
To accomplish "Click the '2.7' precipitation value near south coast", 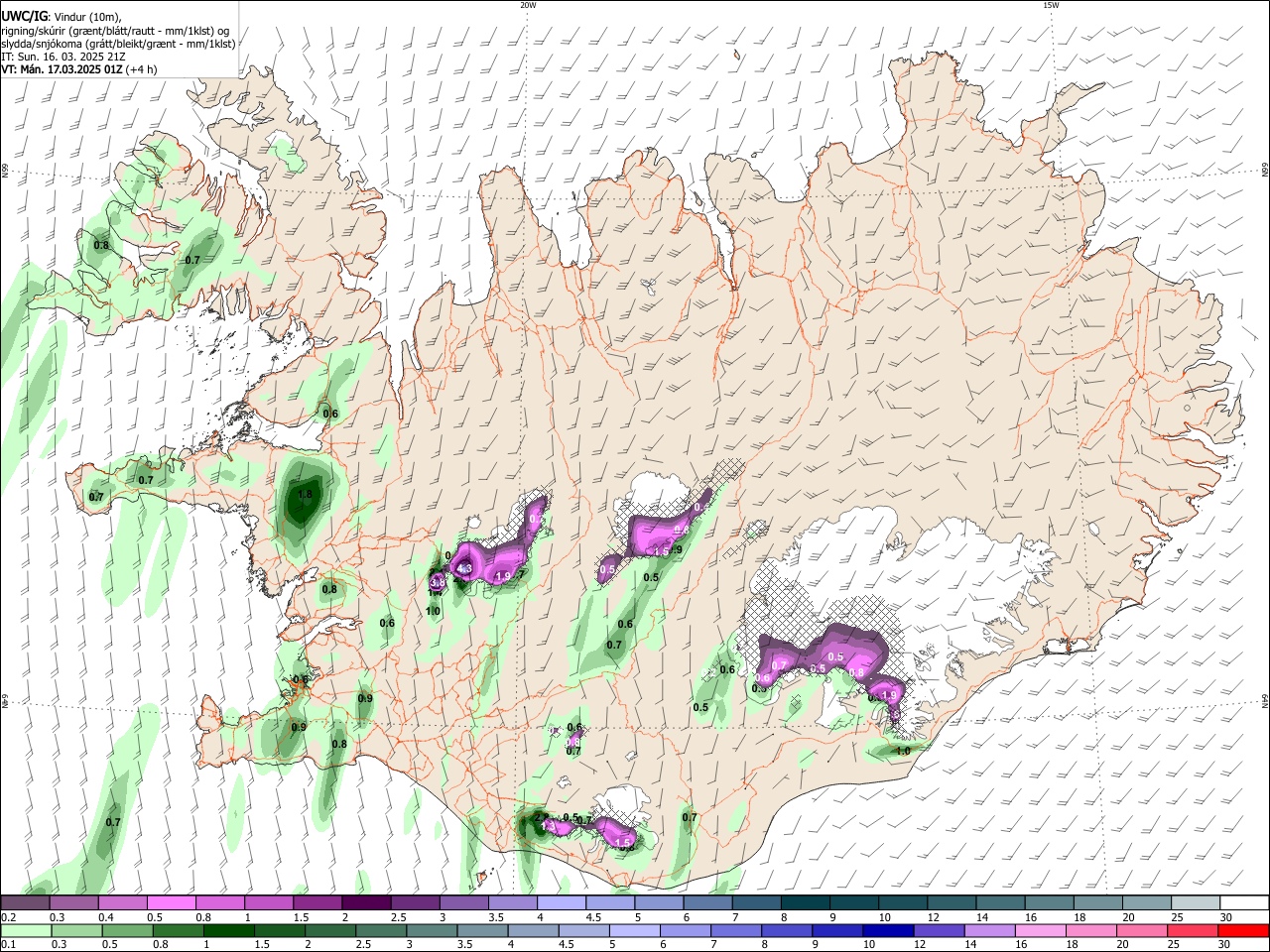I will pos(541,817).
